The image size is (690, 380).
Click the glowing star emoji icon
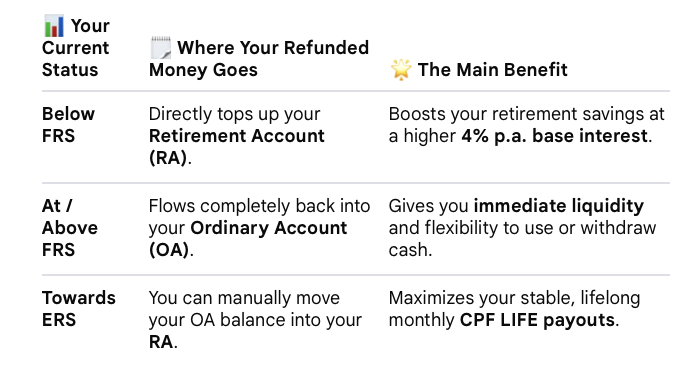[x=401, y=70]
